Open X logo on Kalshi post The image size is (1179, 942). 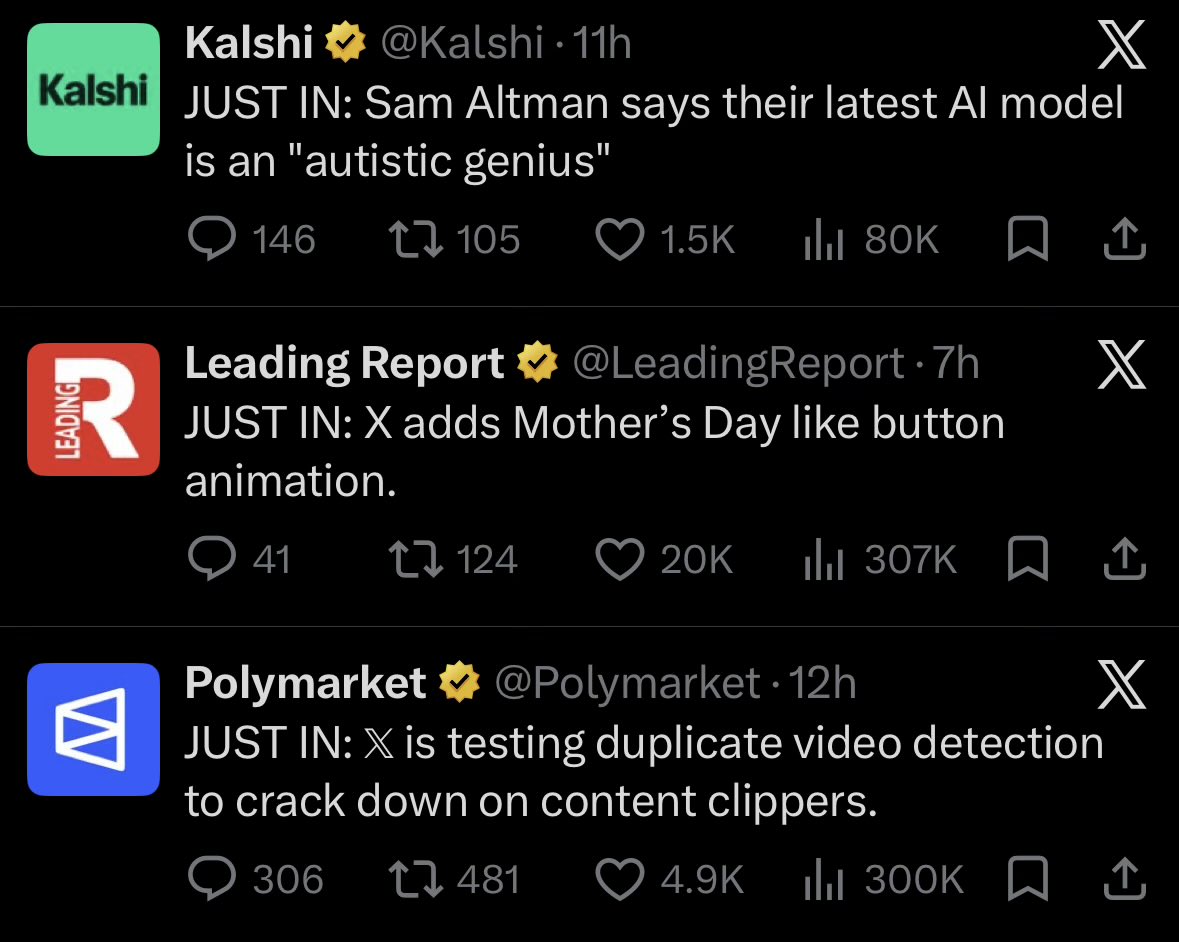pos(1121,45)
